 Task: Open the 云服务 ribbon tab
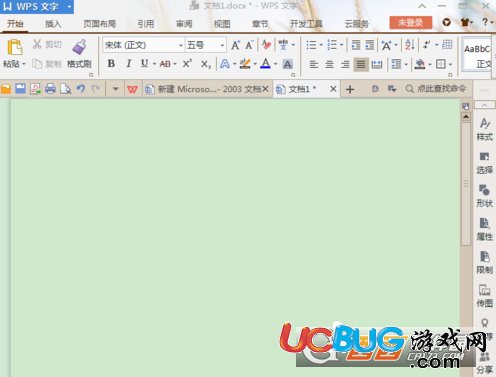pos(356,24)
